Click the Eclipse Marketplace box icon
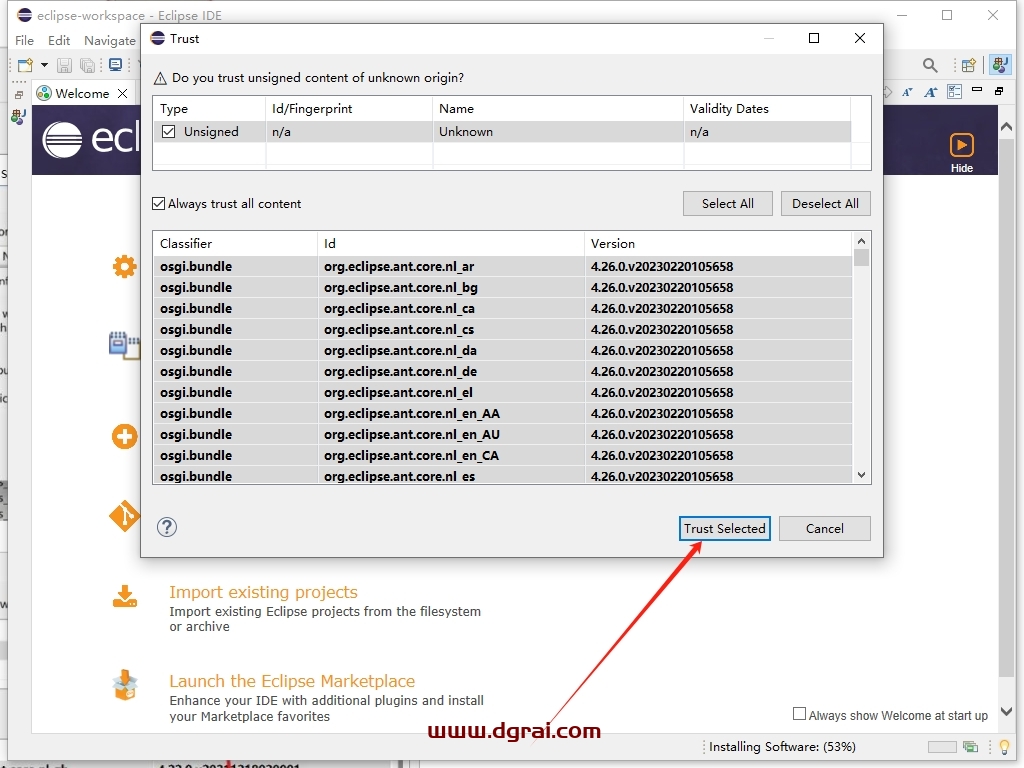1024x768 pixels. [x=125, y=685]
